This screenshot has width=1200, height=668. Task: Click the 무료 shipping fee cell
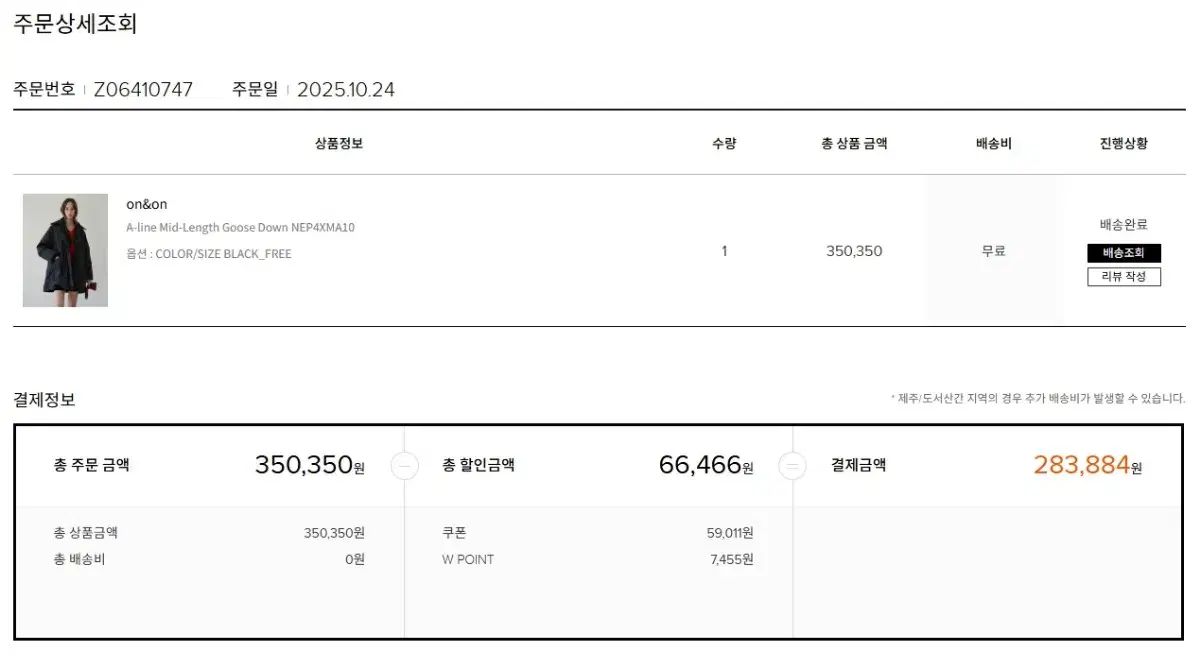pos(993,251)
